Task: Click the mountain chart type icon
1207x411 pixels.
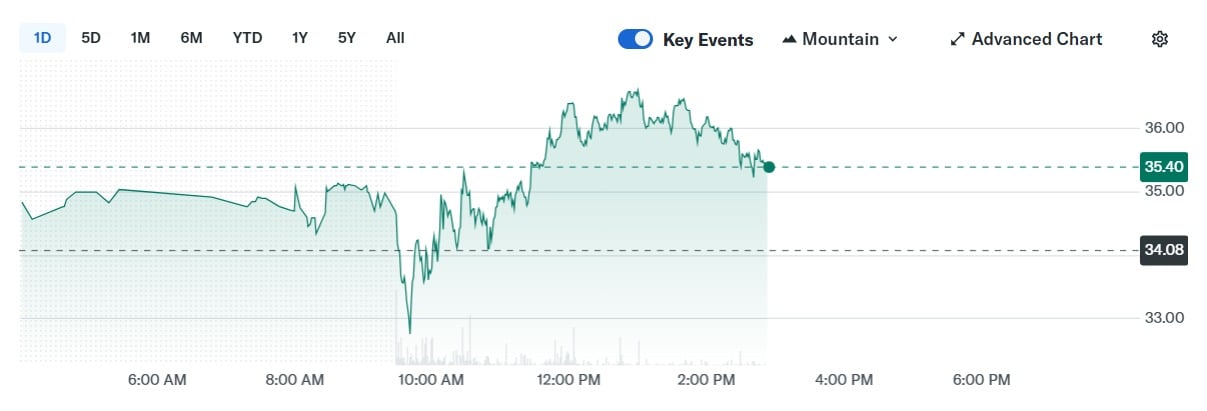Action: (789, 39)
